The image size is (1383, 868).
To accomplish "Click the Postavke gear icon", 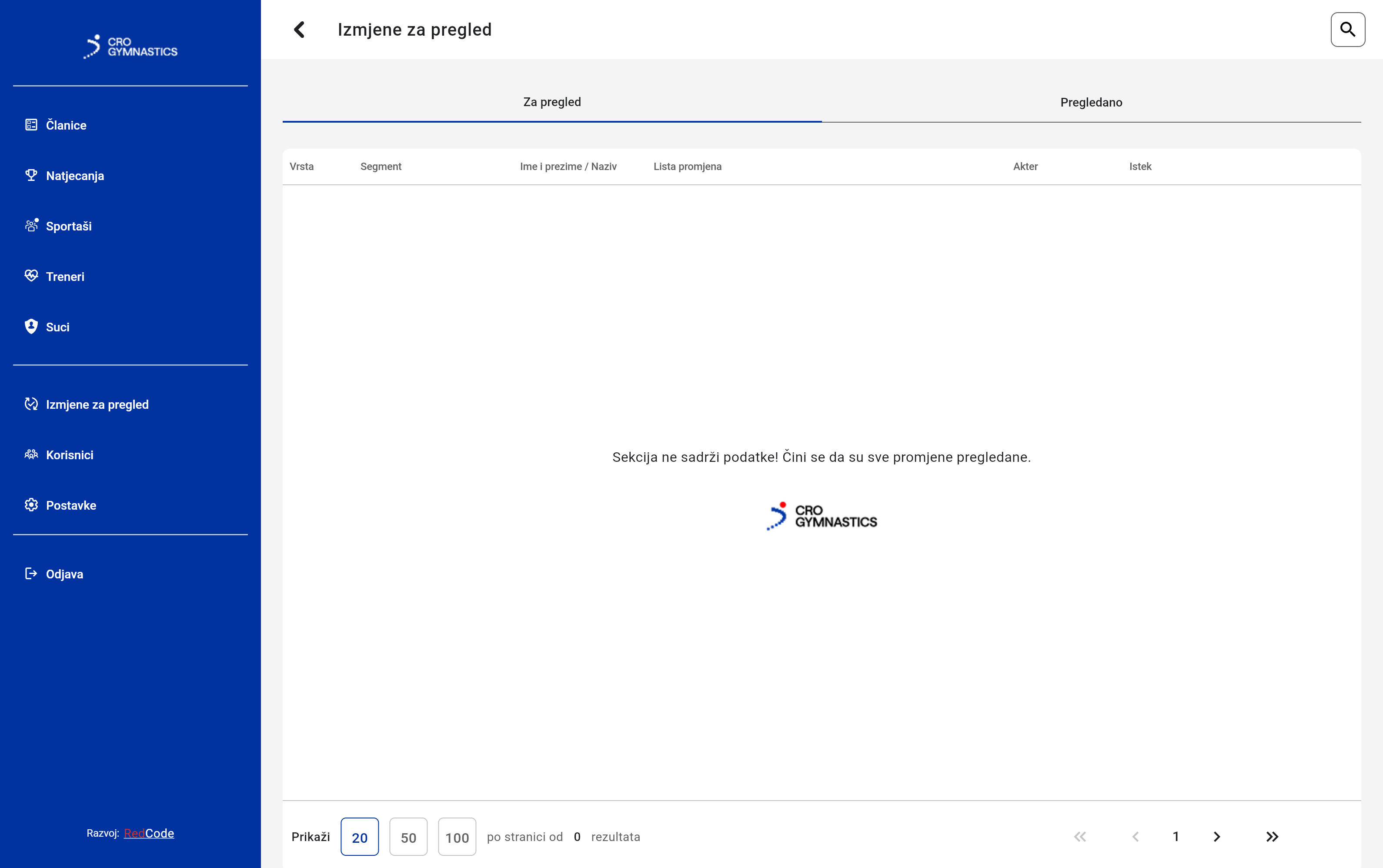I will point(31,504).
